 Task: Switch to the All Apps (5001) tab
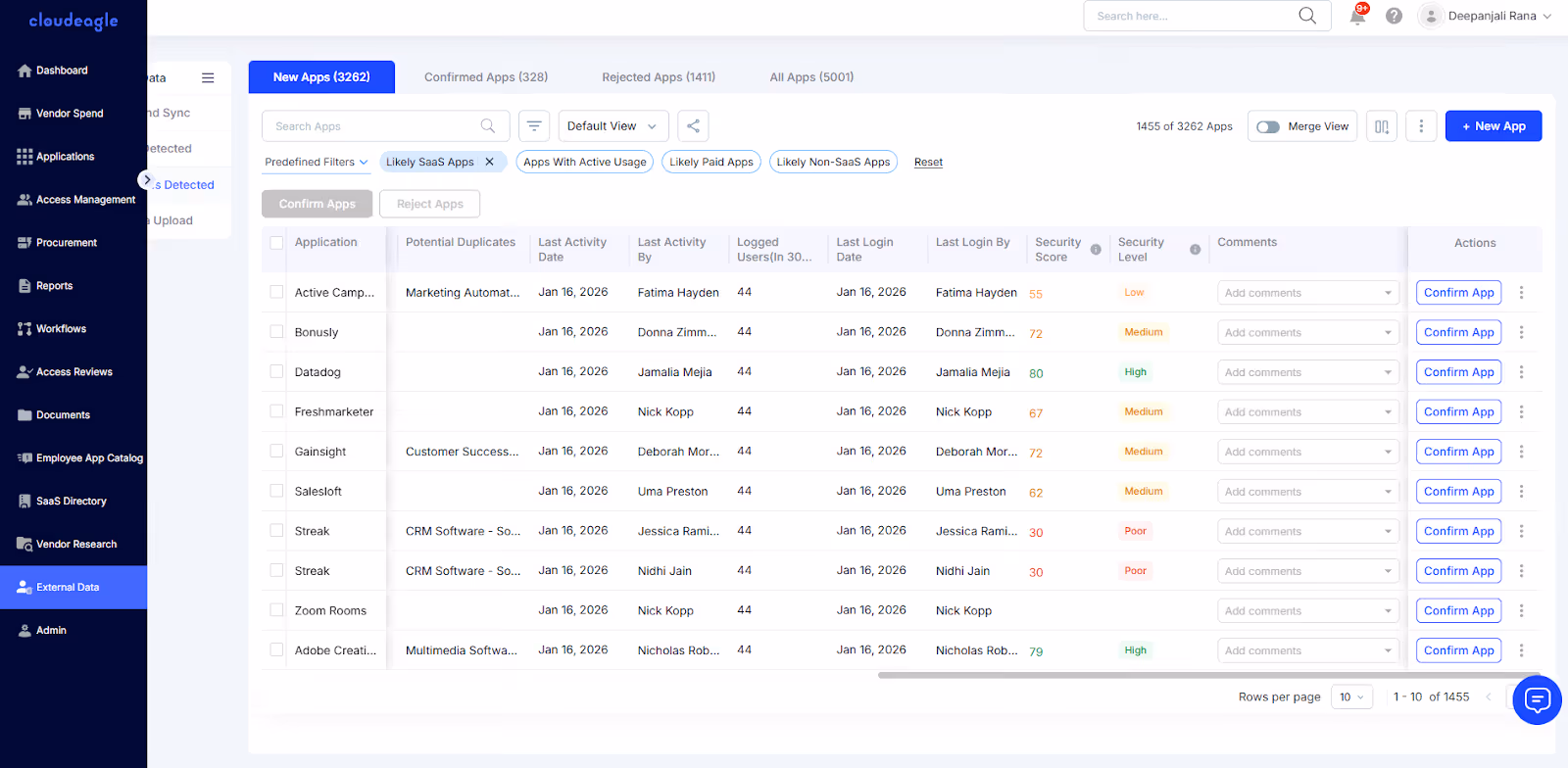click(811, 77)
